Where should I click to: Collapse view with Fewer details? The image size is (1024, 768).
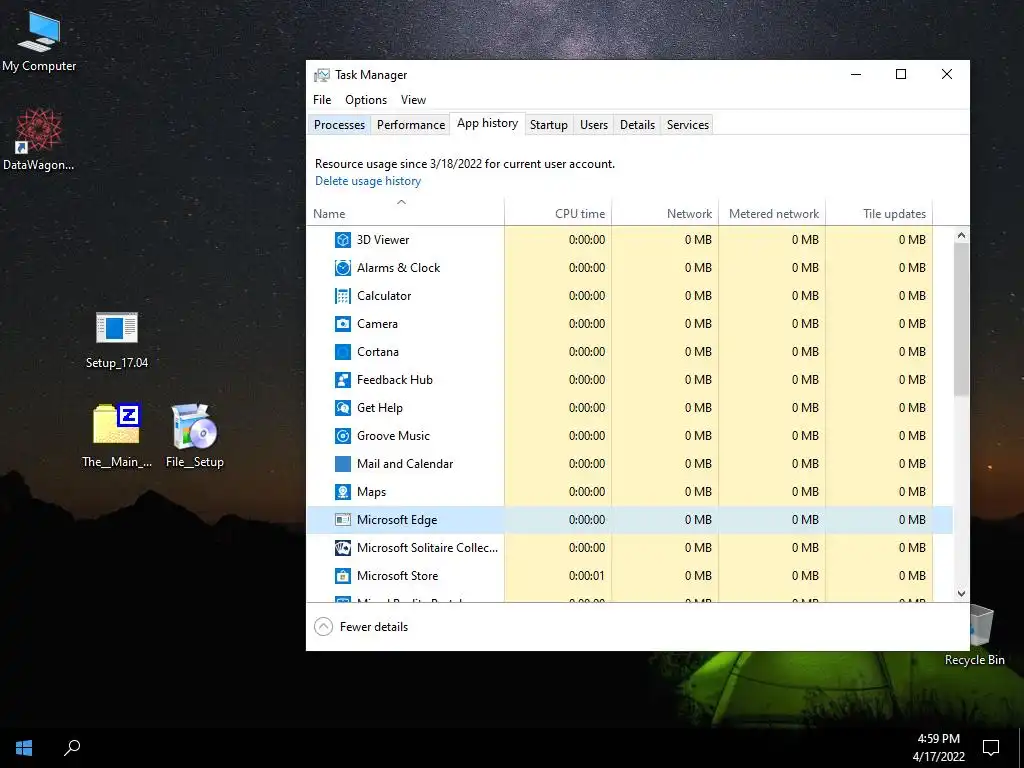(x=361, y=627)
